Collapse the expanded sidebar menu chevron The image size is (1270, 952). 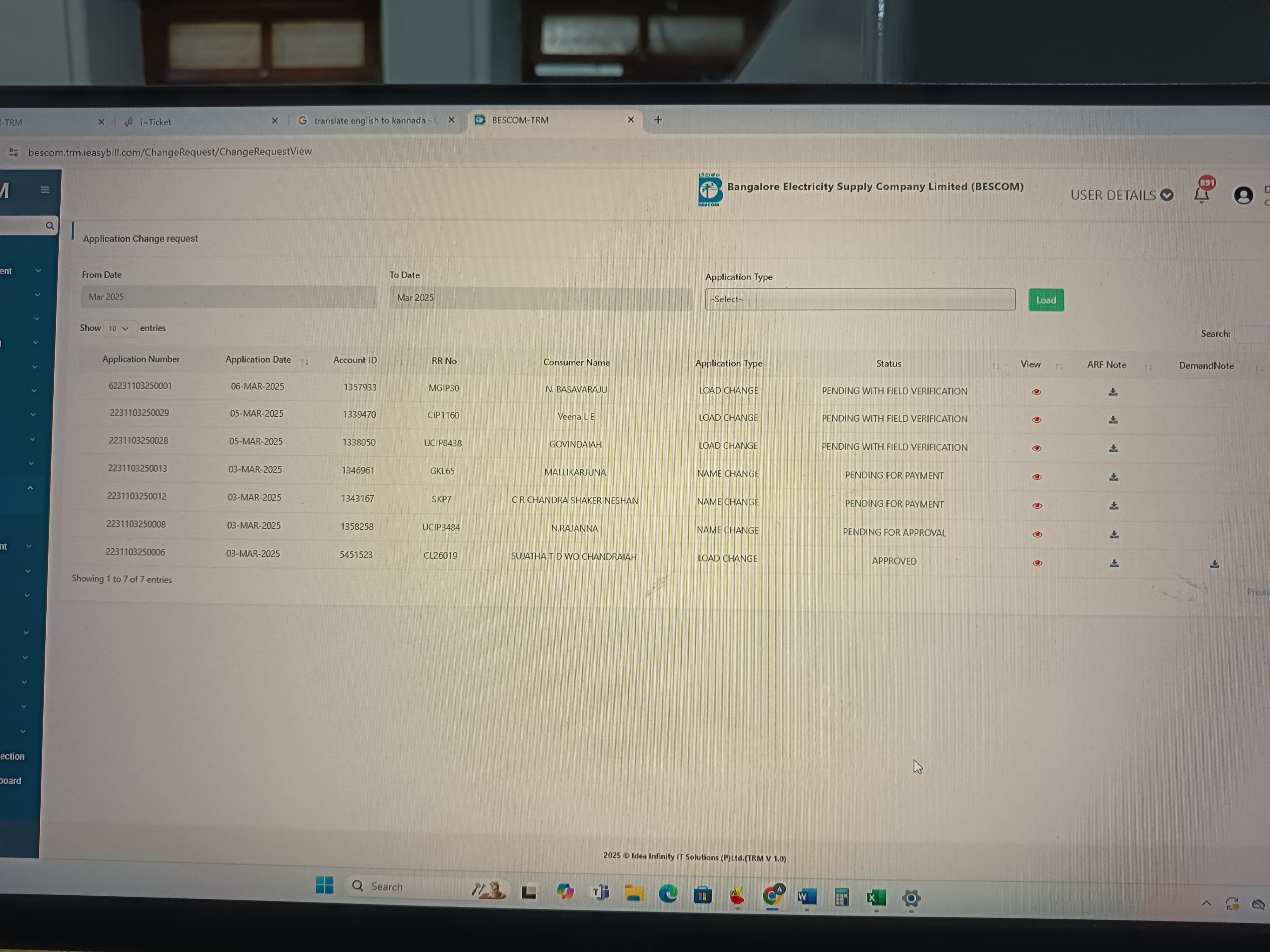click(x=30, y=488)
